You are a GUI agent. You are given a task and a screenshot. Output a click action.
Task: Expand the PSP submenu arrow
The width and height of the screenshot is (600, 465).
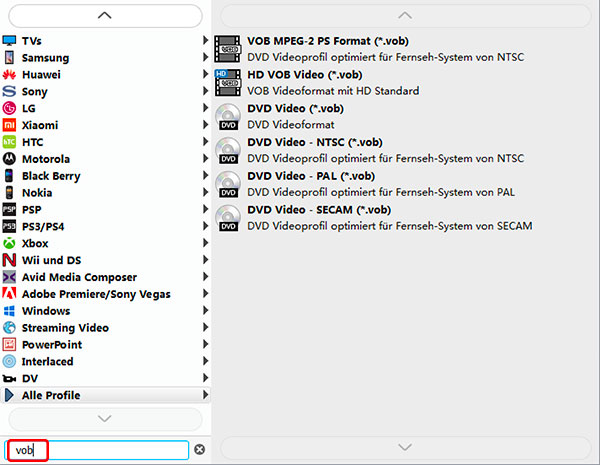pos(205,209)
